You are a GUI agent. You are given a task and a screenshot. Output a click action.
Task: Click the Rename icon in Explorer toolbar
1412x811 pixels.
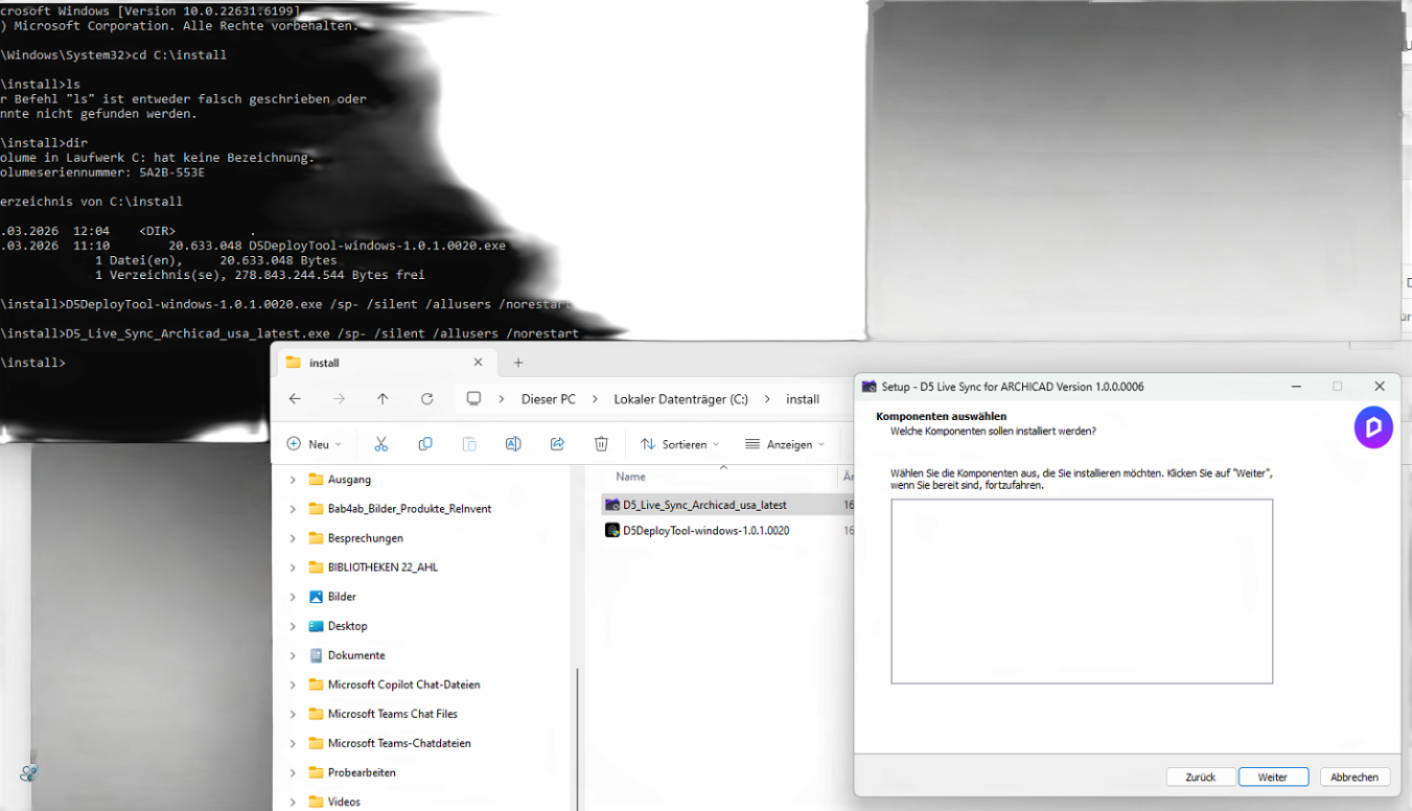click(513, 444)
